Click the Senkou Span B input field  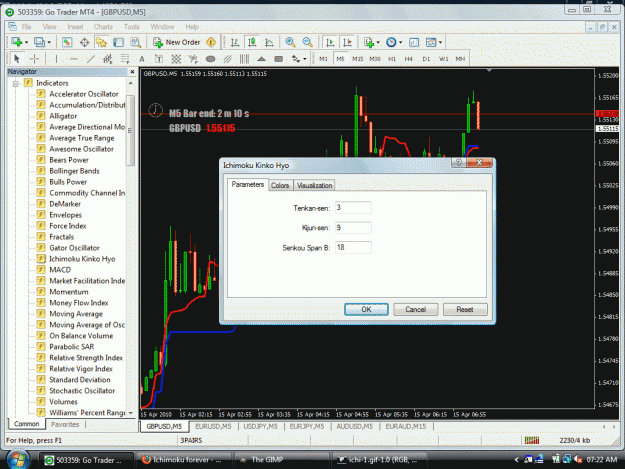pos(353,247)
